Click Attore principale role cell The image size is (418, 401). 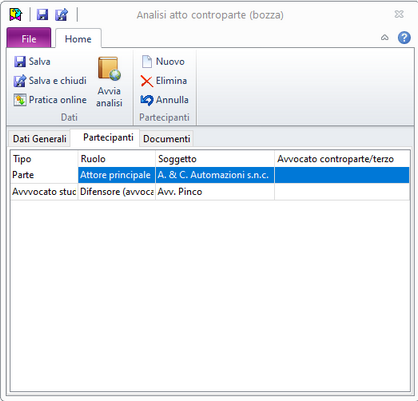(117, 175)
